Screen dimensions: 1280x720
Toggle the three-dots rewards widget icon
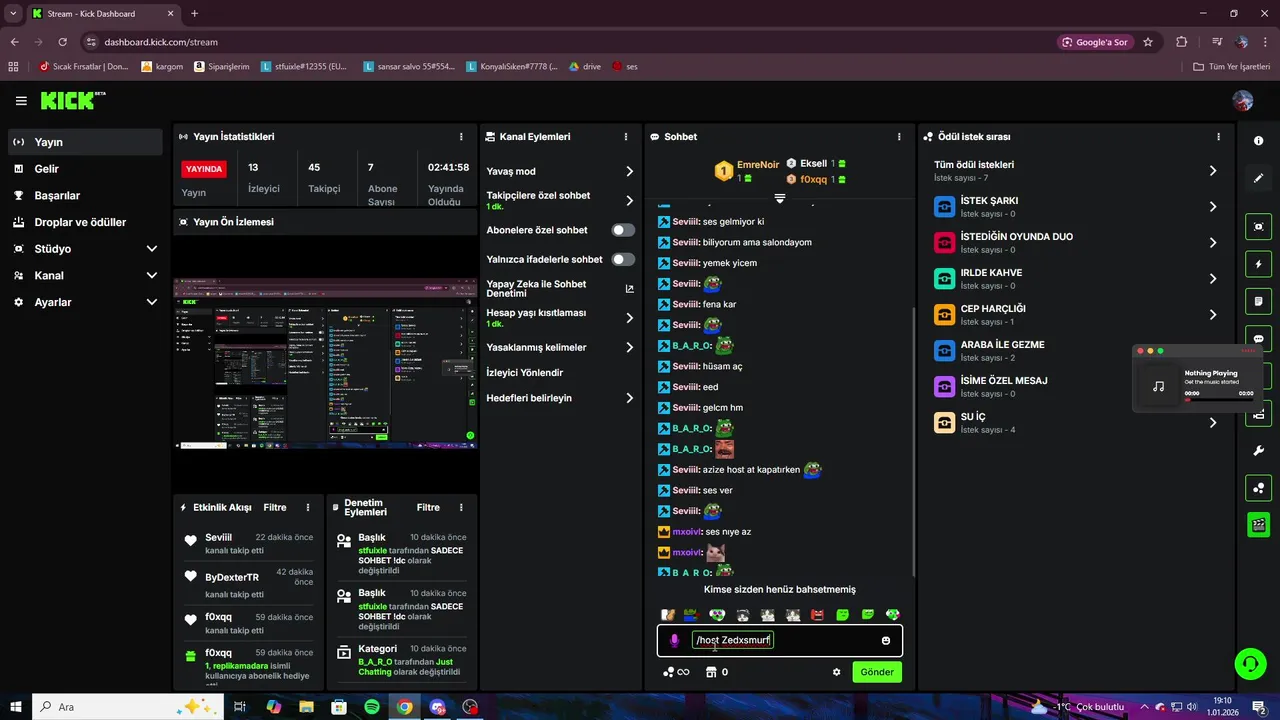pos(1259,488)
